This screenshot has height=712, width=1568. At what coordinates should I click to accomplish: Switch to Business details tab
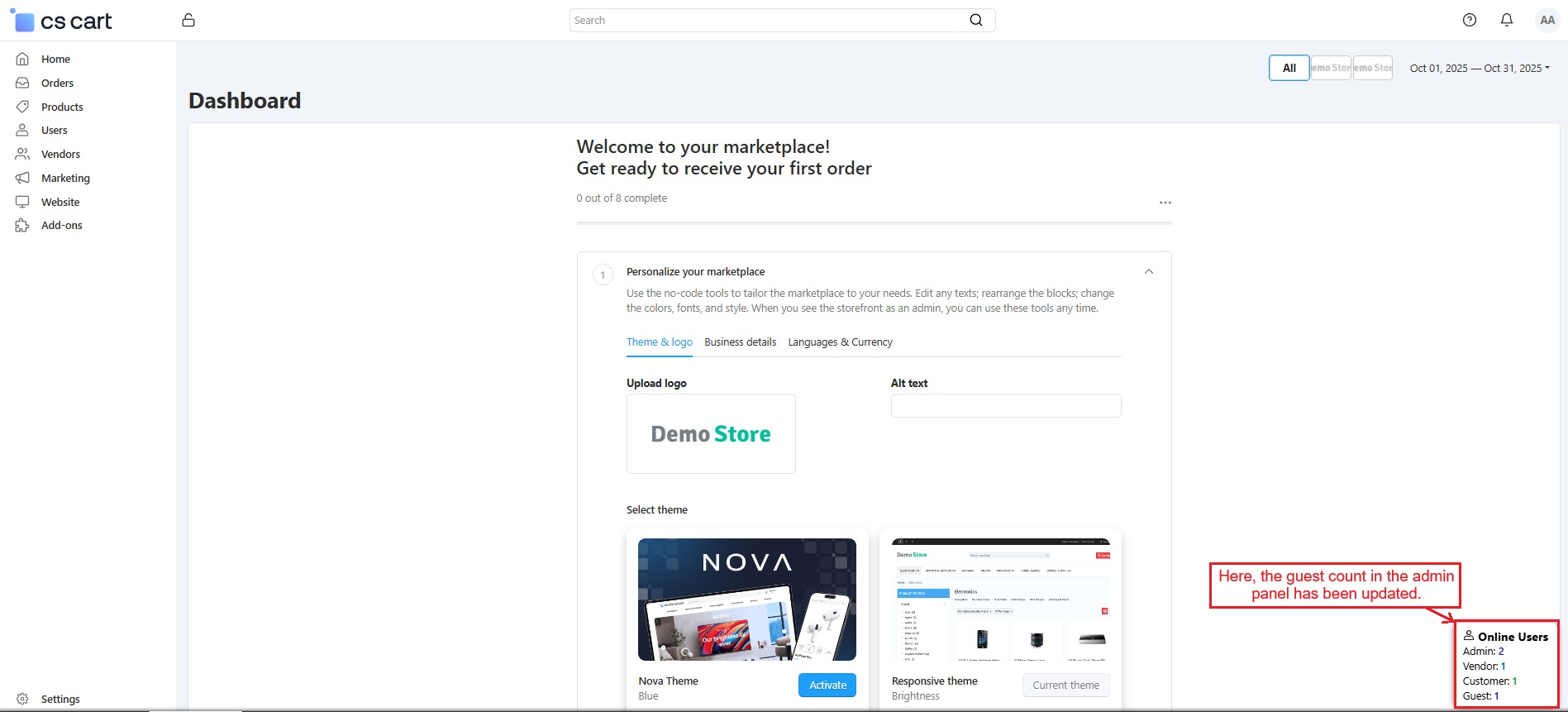click(x=740, y=342)
